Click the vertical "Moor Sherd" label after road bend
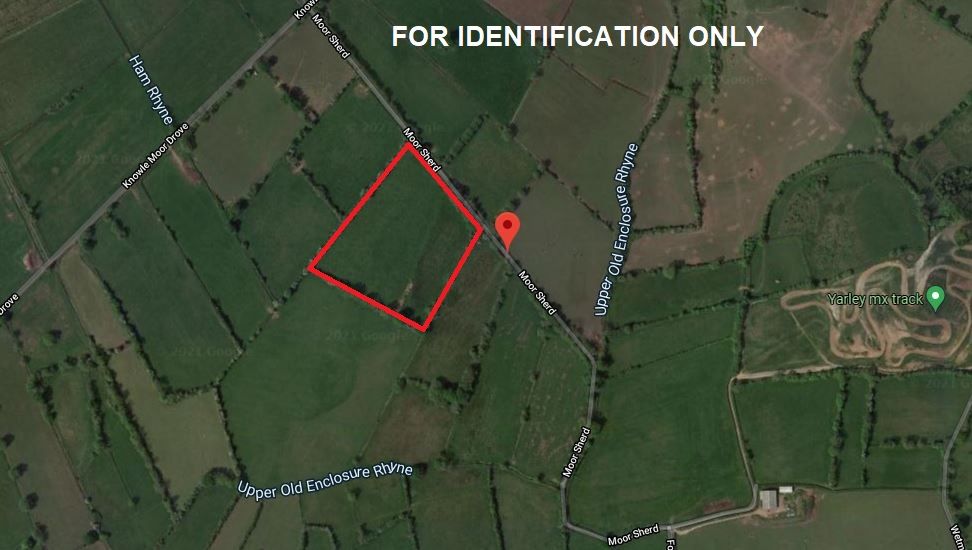 pos(577,452)
